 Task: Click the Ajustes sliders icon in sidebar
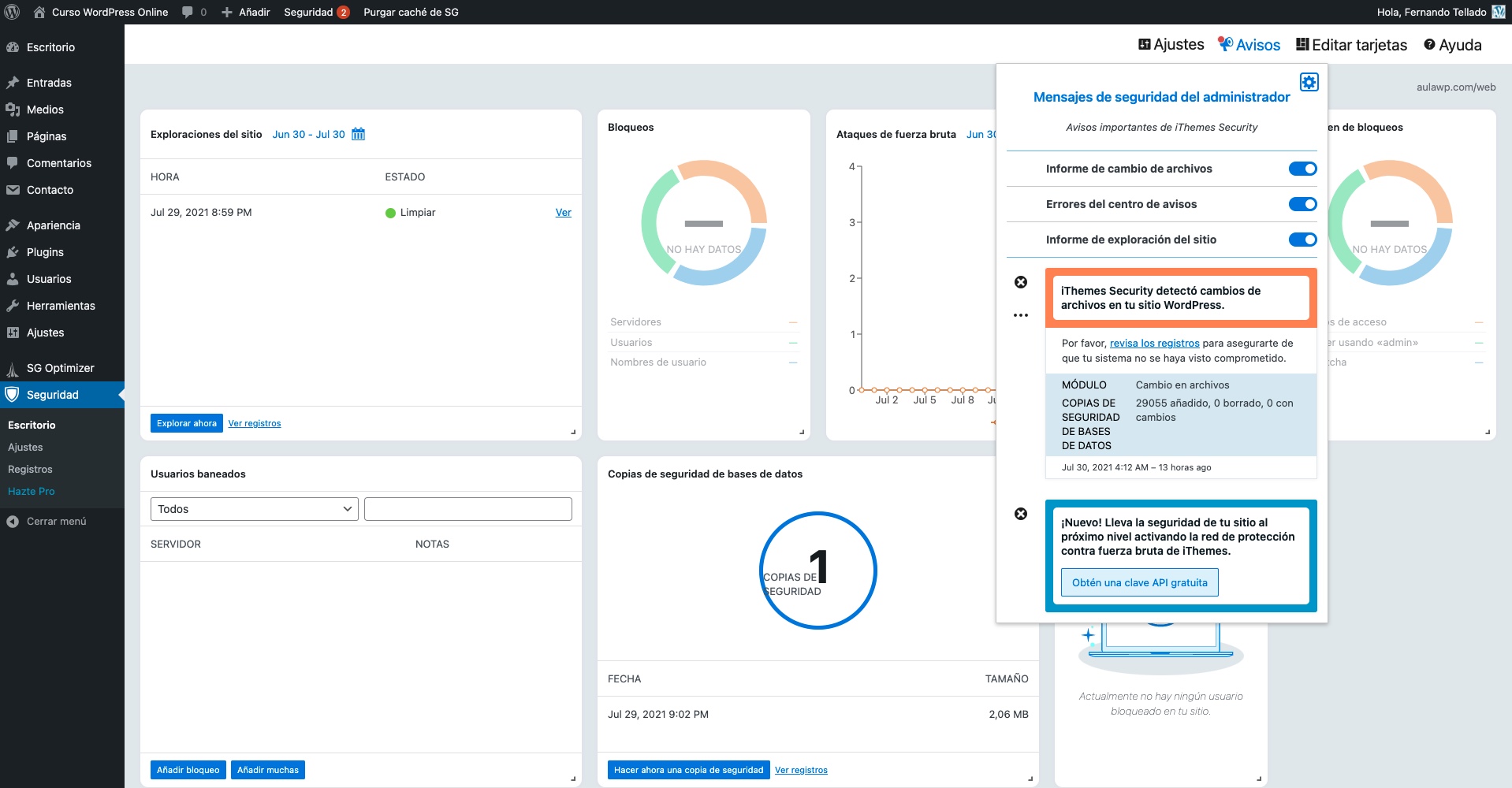13,333
